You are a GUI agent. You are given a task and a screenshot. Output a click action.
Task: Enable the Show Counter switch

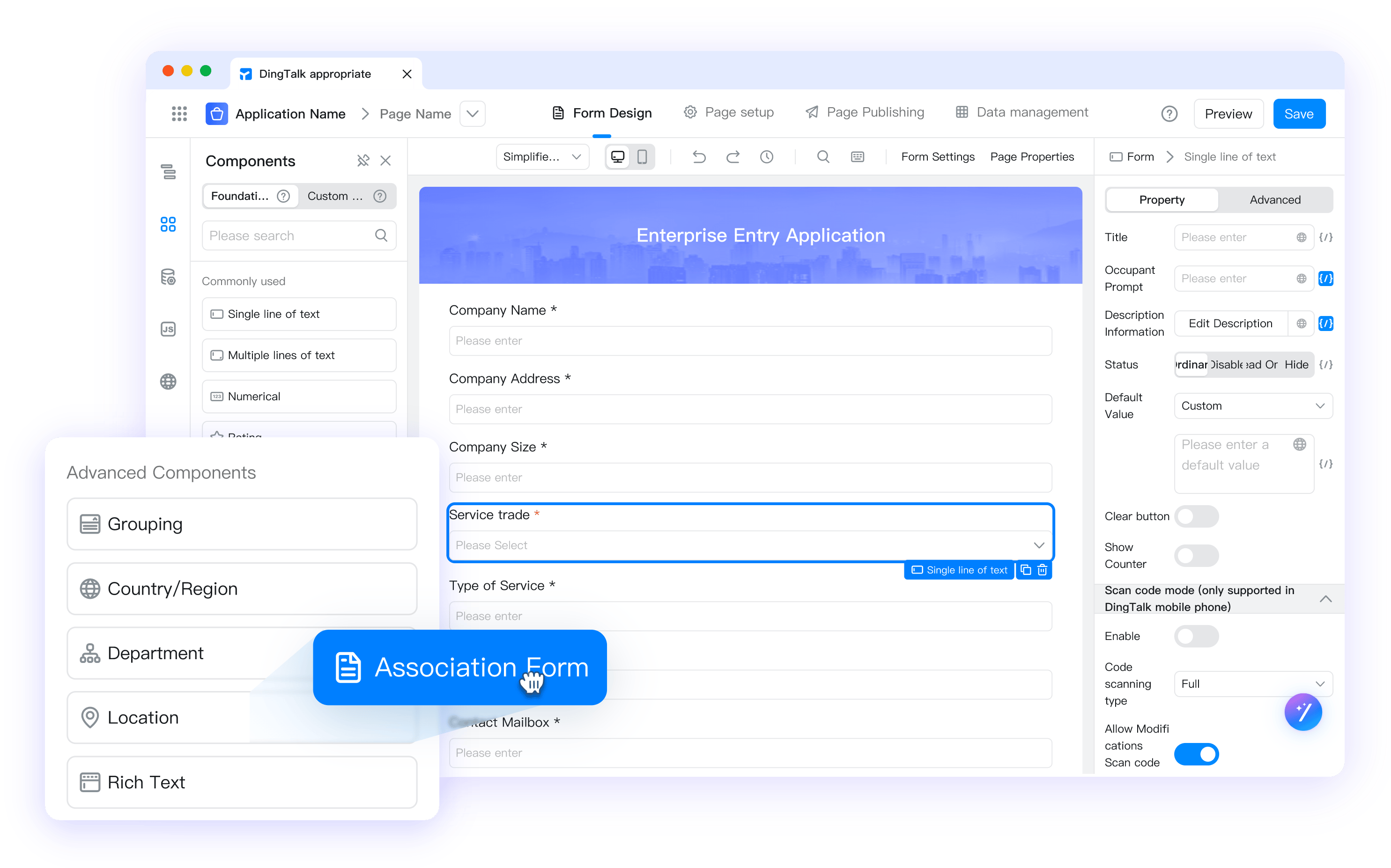click(1196, 555)
